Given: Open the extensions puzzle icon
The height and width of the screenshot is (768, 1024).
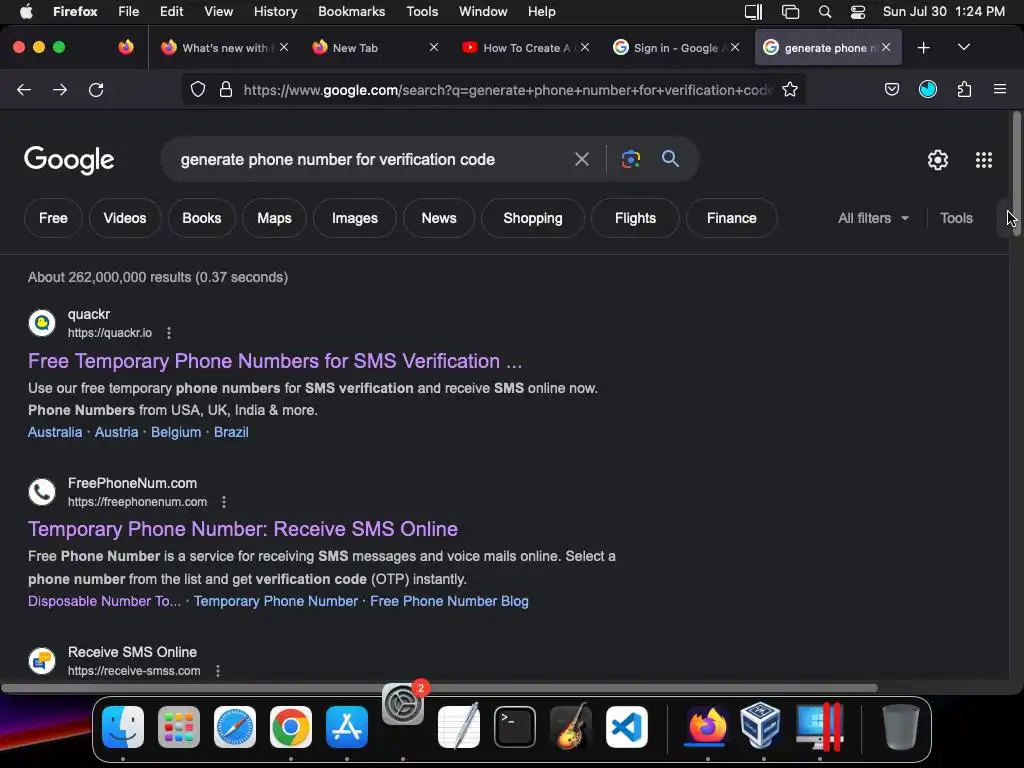Looking at the screenshot, I should pos(965,89).
